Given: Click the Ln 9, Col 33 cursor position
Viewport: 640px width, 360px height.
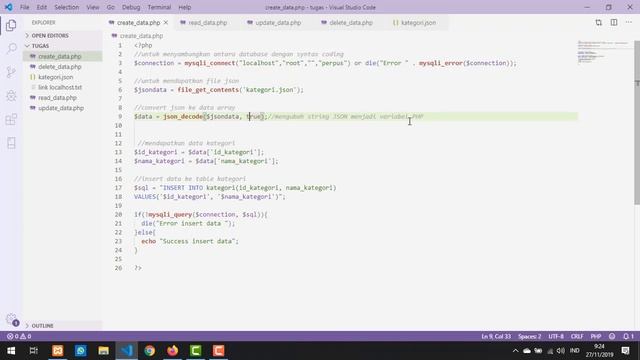Looking at the screenshot, I should (496, 336).
